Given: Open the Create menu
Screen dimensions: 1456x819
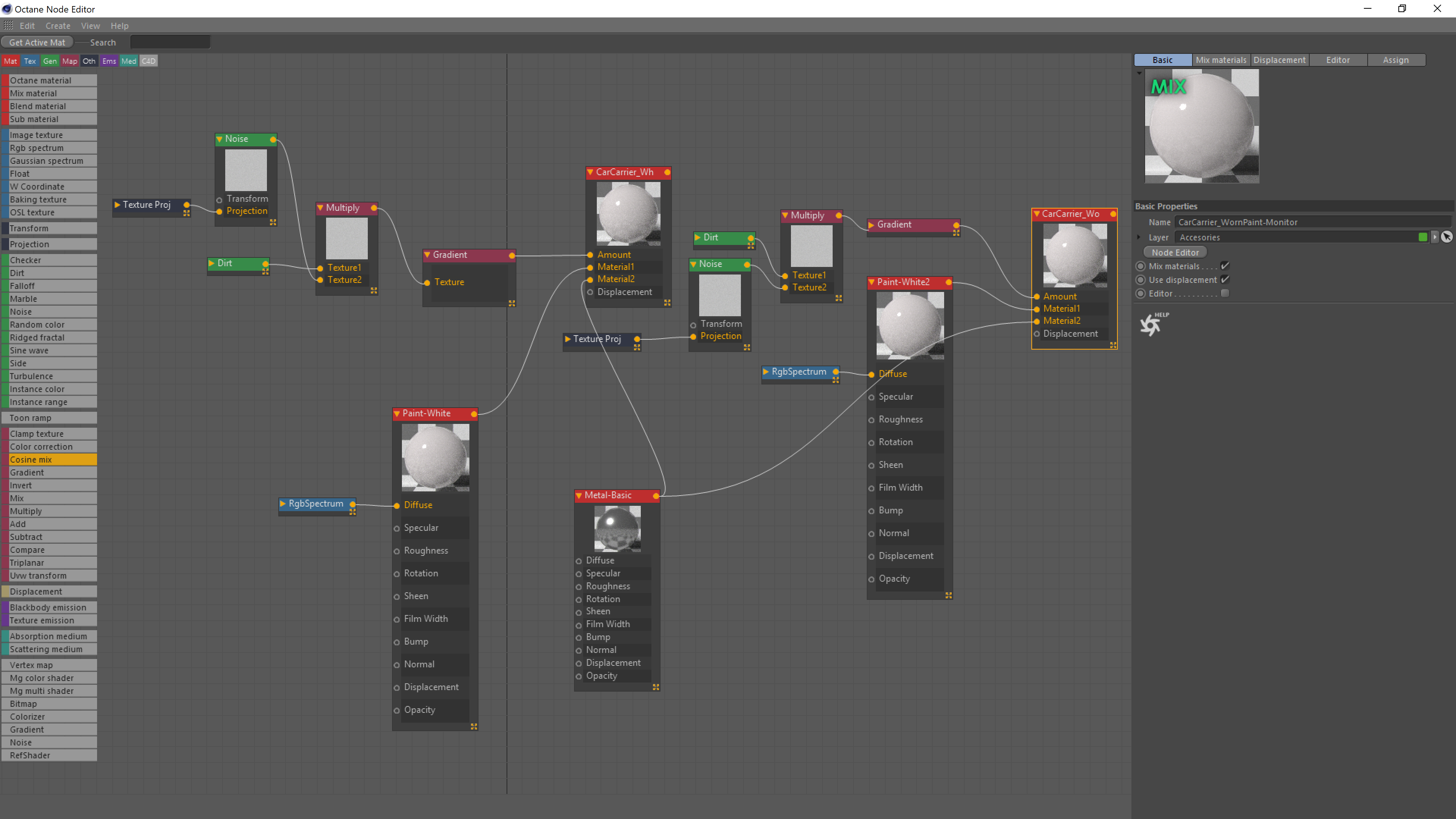Looking at the screenshot, I should (x=58, y=25).
